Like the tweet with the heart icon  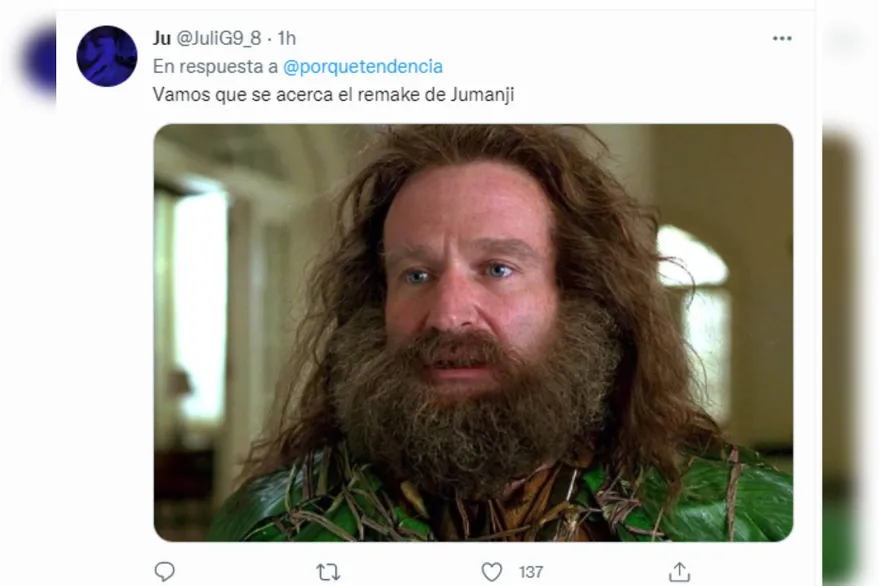(x=492, y=572)
